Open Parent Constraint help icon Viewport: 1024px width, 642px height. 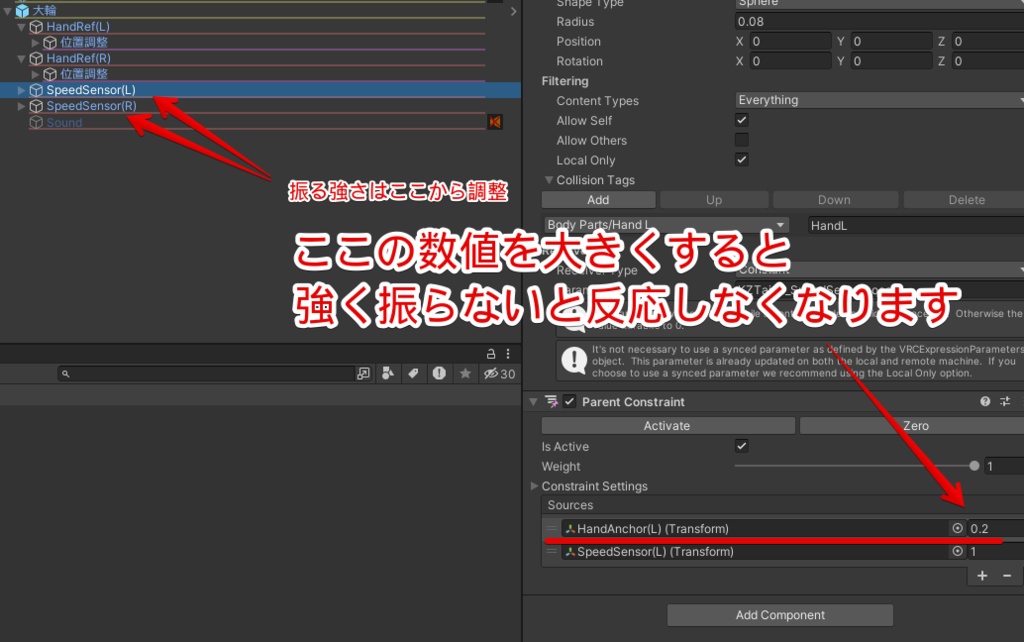(x=985, y=402)
